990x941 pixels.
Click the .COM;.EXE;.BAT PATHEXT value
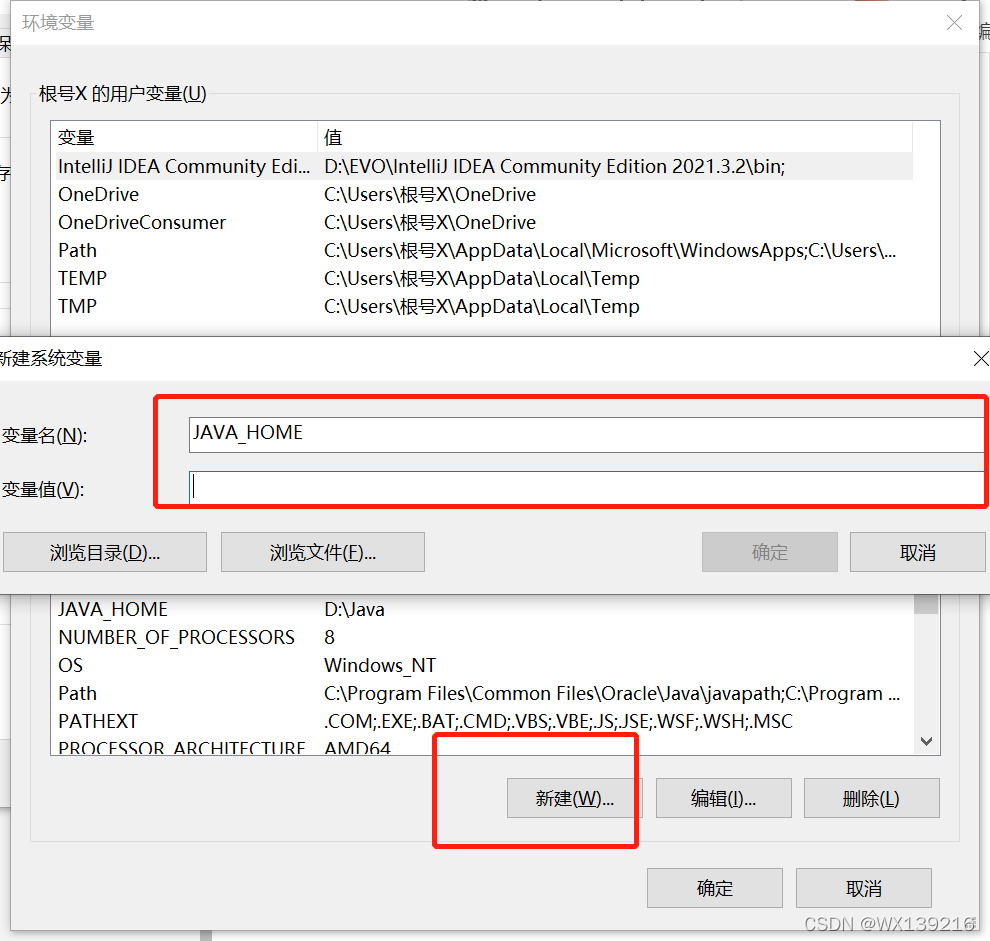(558, 721)
